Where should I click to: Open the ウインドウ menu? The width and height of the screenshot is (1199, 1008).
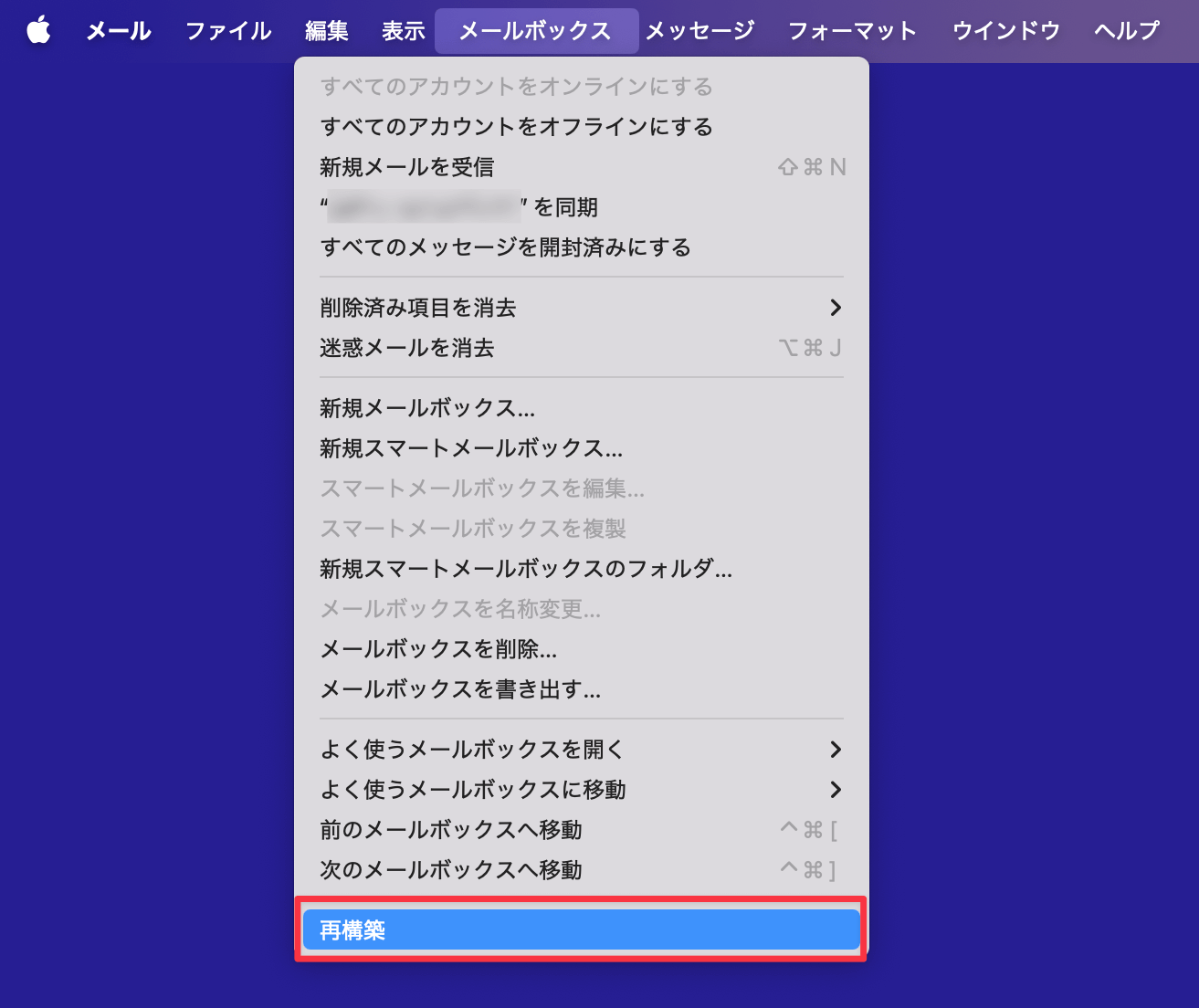click(1006, 31)
